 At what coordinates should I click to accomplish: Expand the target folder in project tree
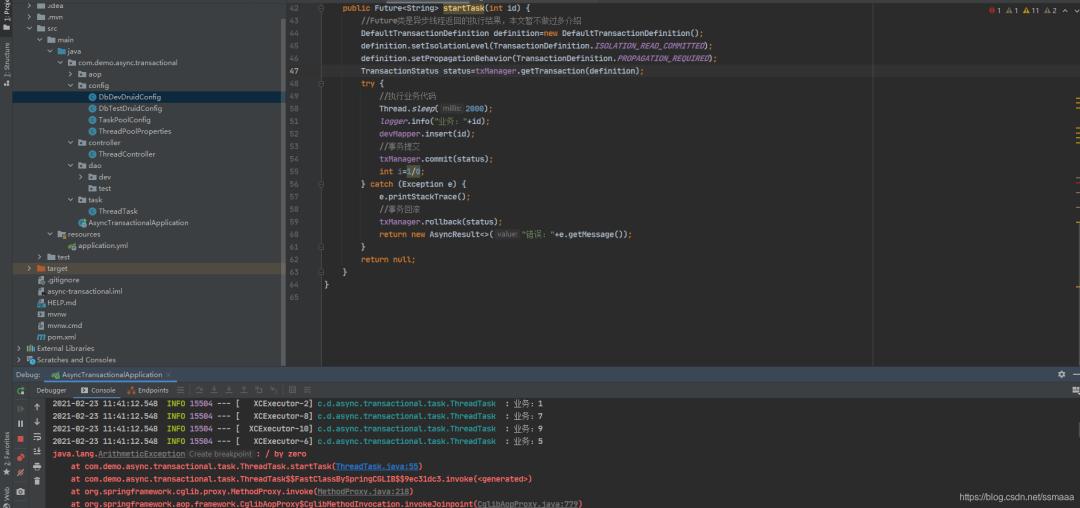pos(30,269)
